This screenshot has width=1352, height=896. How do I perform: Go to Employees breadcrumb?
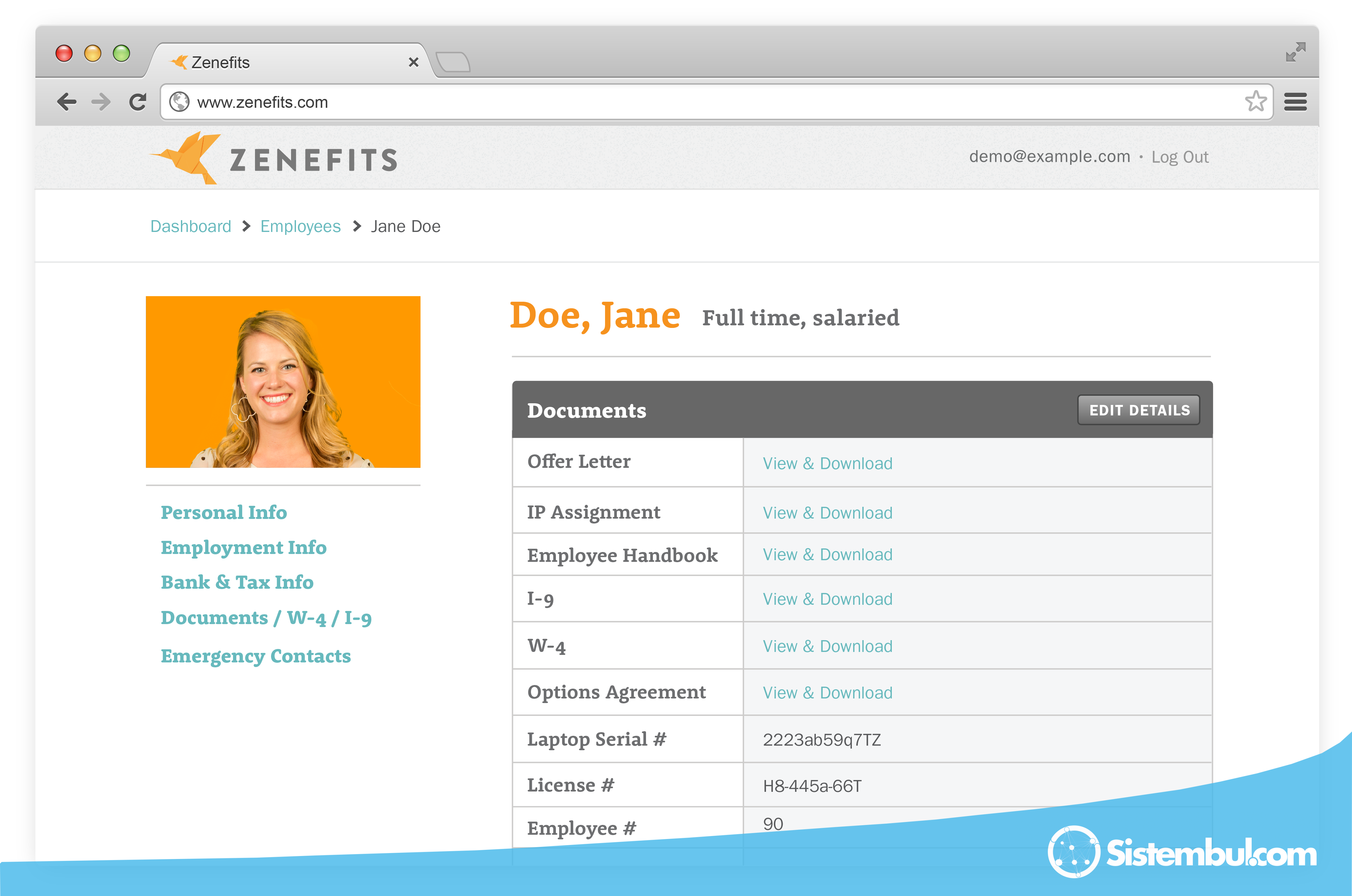300,226
